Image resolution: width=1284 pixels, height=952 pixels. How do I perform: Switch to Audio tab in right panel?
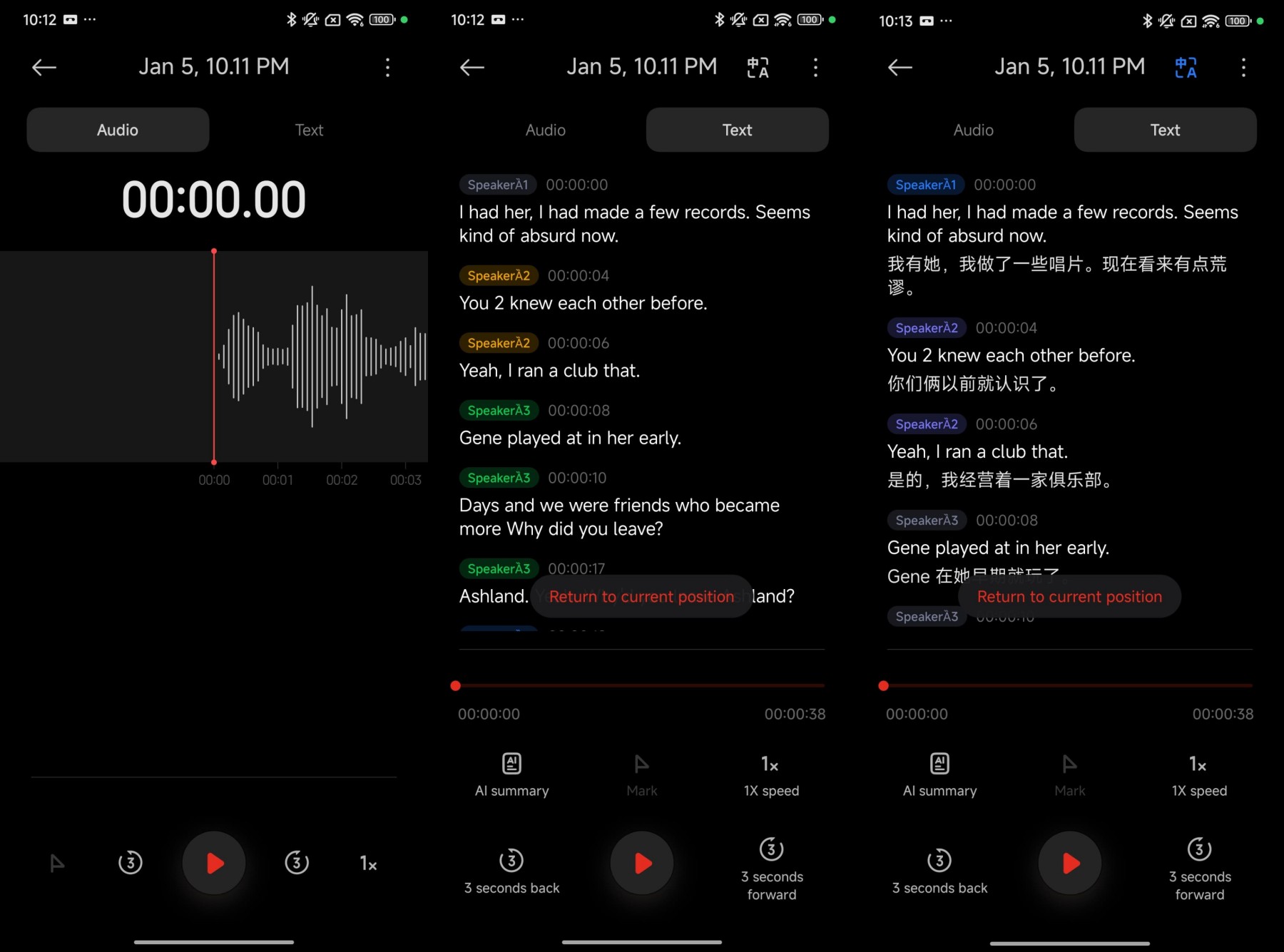click(974, 130)
